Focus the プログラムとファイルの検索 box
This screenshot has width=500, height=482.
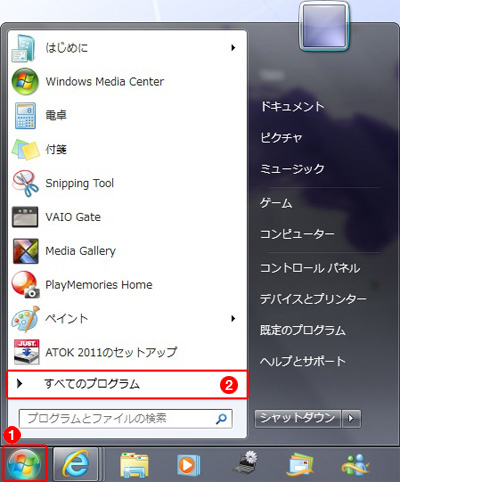[x=126, y=419]
